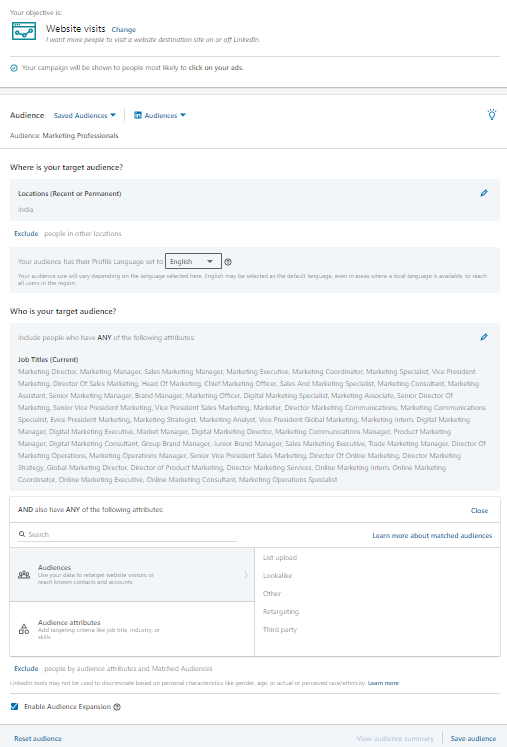Image resolution: width=507 pixels, height=747 pixels.
Task: Click the lightbulb tips icon
Action: (x=492, y=114)
